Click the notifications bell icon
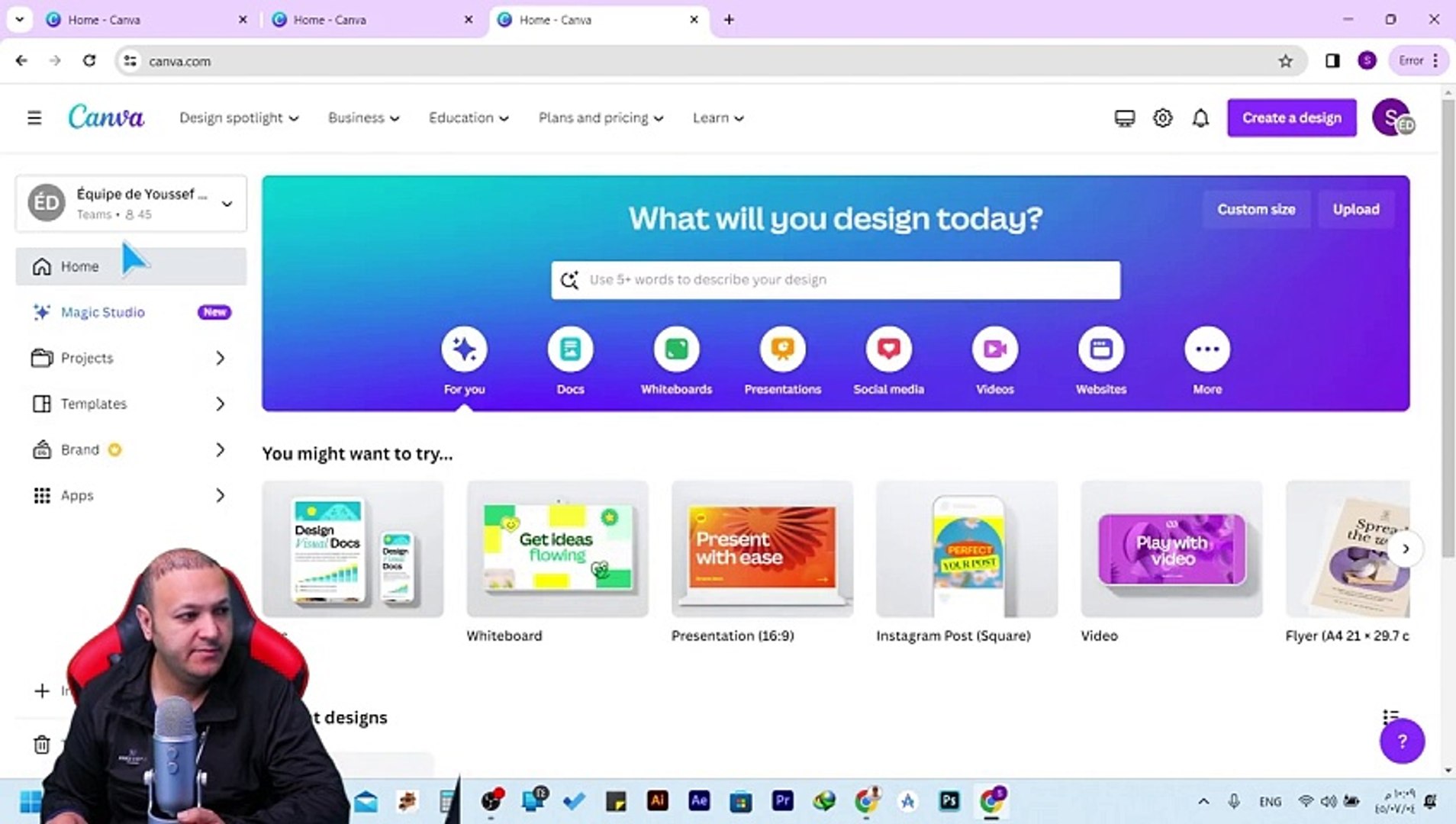 pos(1200,117)
